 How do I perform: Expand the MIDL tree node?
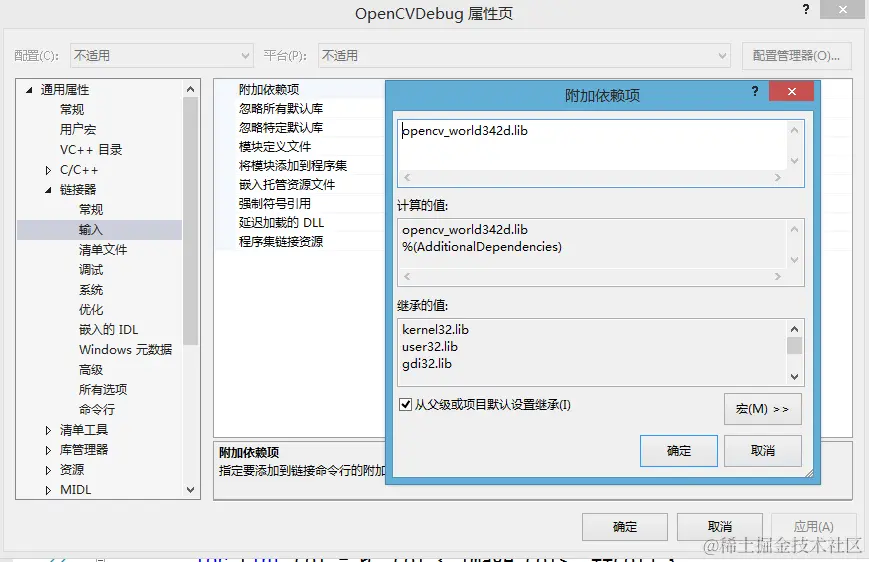(48, 490)
